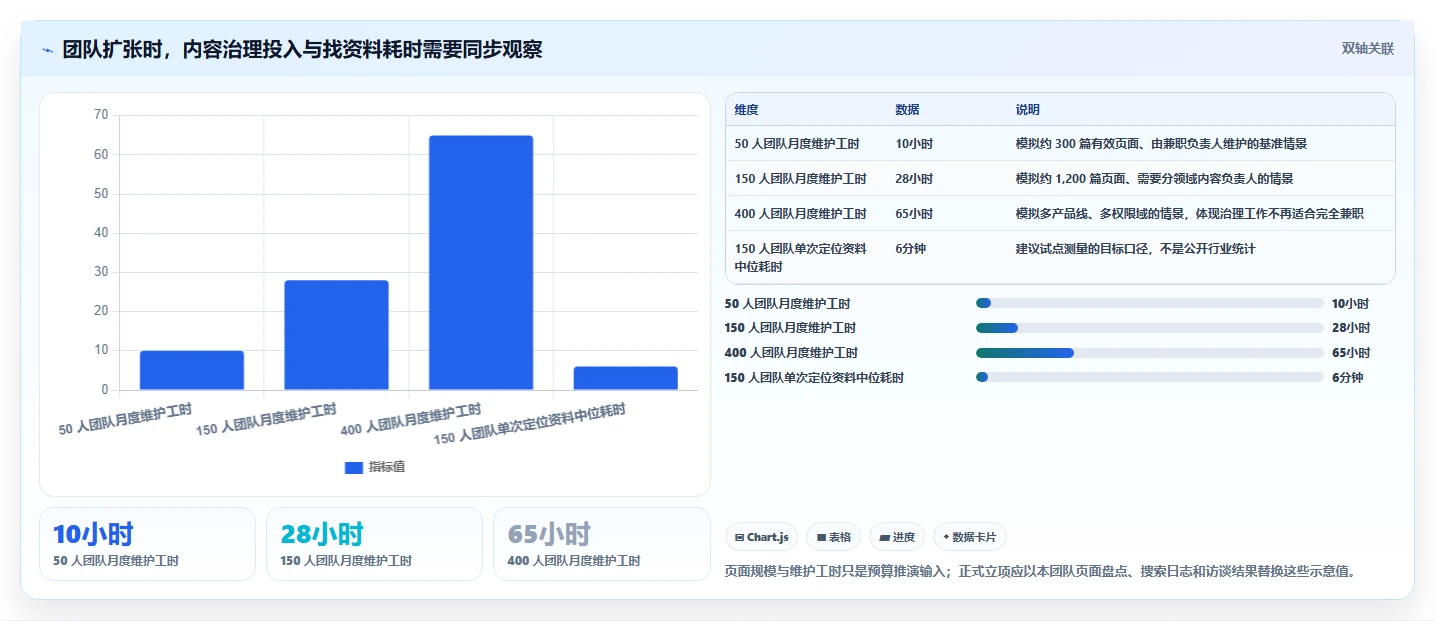
Task: Click 6分钟 value beside the progress bar
Action: [x=1347, y=378]
